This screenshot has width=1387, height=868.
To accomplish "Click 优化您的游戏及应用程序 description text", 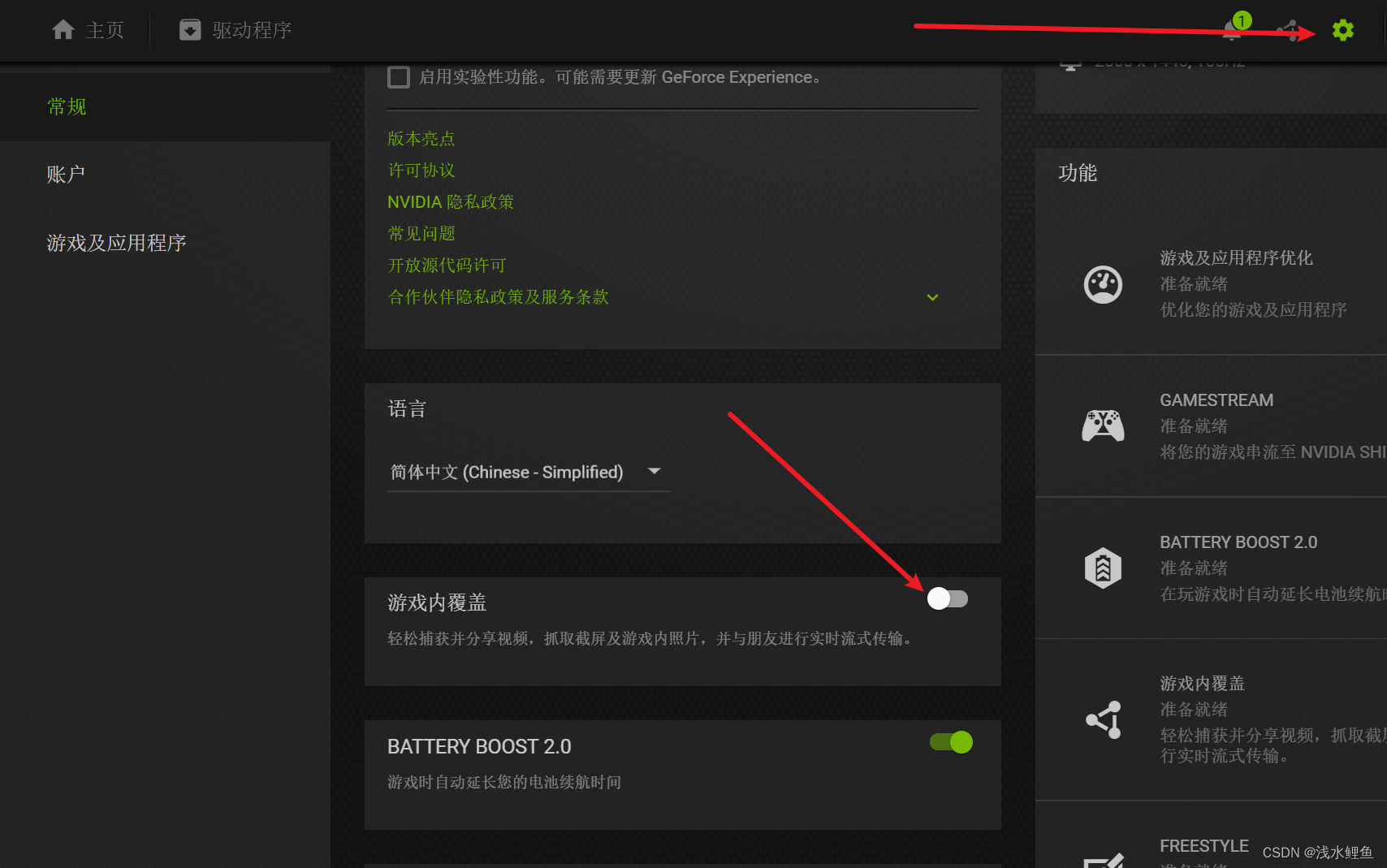I will (1253, 310).
